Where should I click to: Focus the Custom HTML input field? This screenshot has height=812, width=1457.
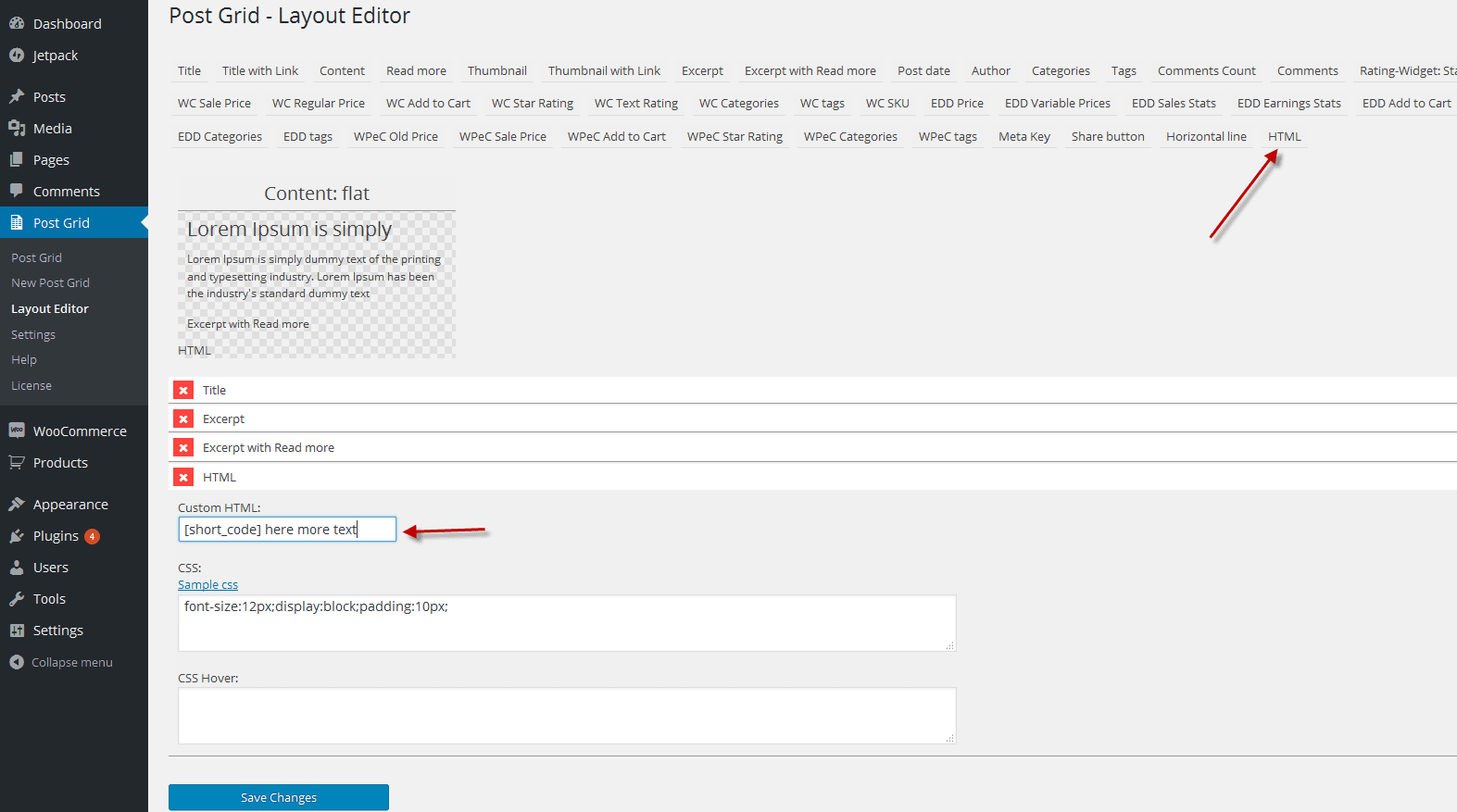click(287, 529)
